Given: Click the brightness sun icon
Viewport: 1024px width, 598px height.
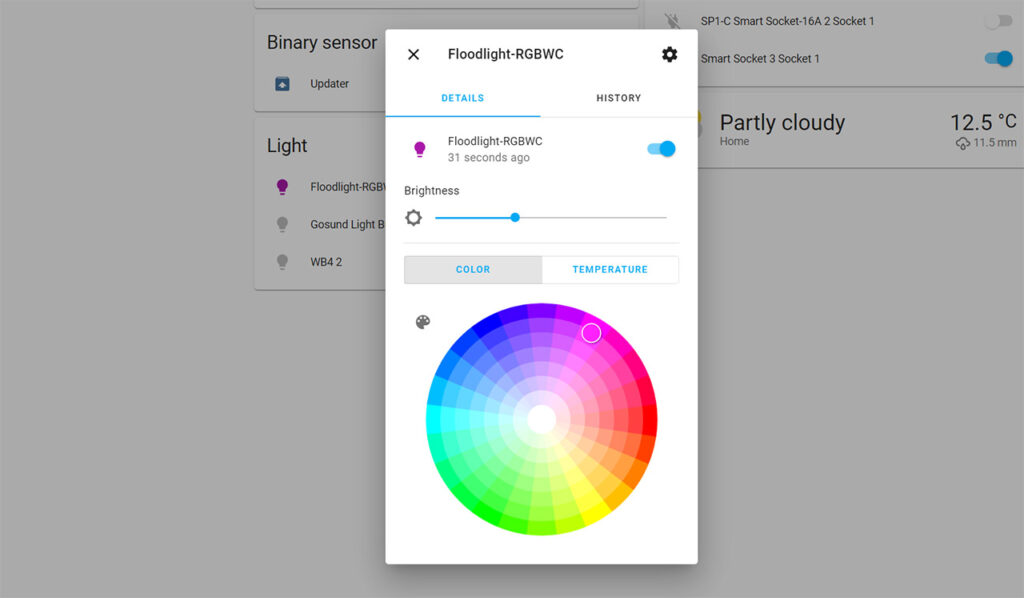Looking at the screenshot, I should [413, 217].
